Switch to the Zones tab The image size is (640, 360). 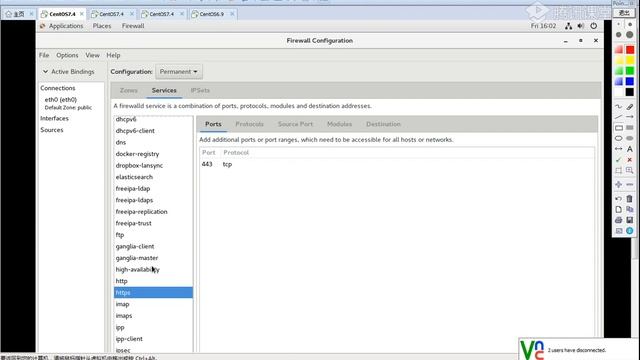tap(129, 90)
